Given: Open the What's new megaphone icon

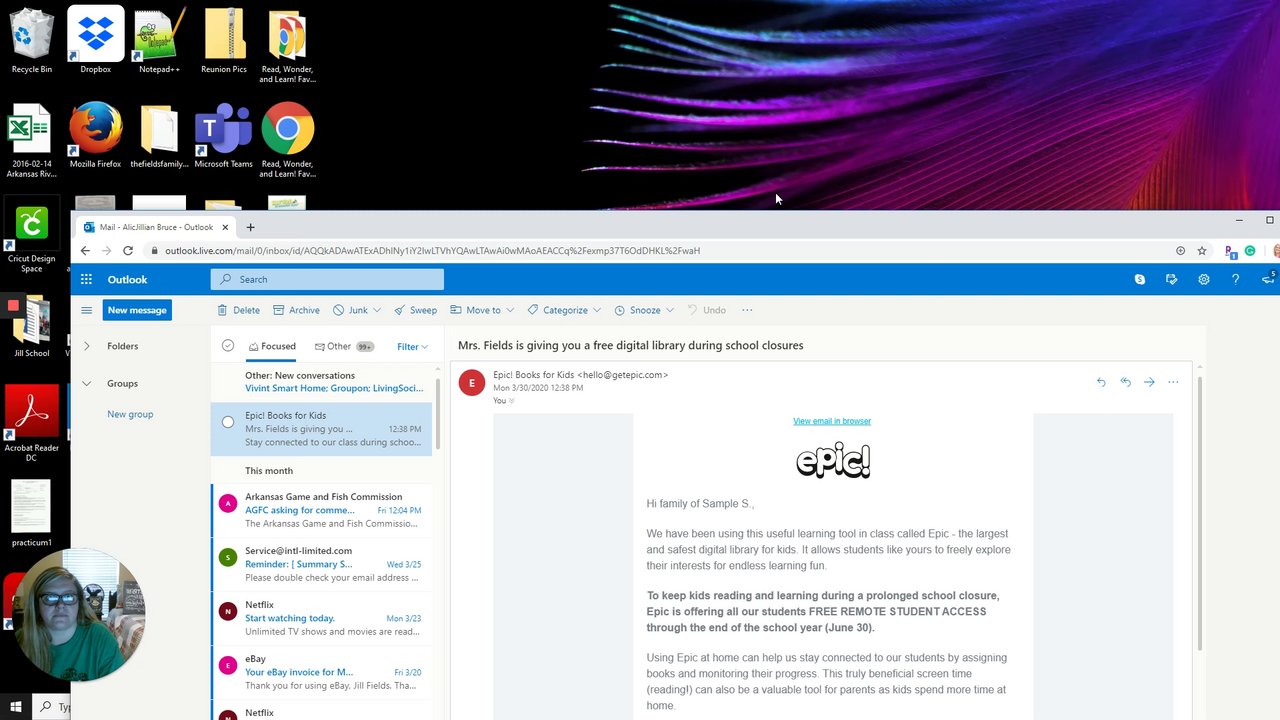Looking at the screenshot, I should coord(1268,279).
